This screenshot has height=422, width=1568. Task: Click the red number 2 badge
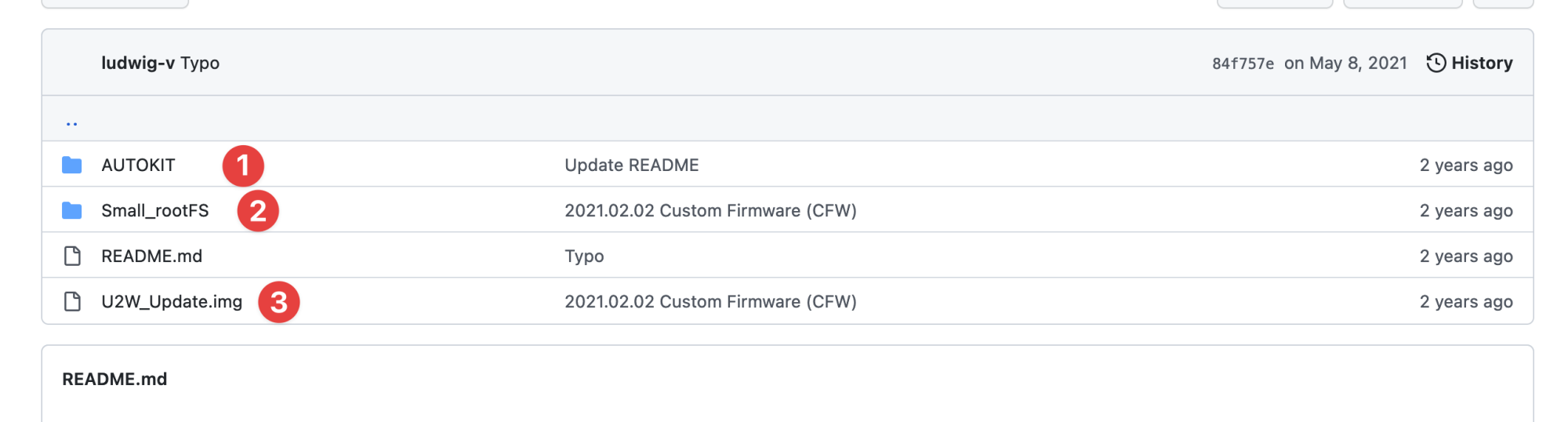258,211
